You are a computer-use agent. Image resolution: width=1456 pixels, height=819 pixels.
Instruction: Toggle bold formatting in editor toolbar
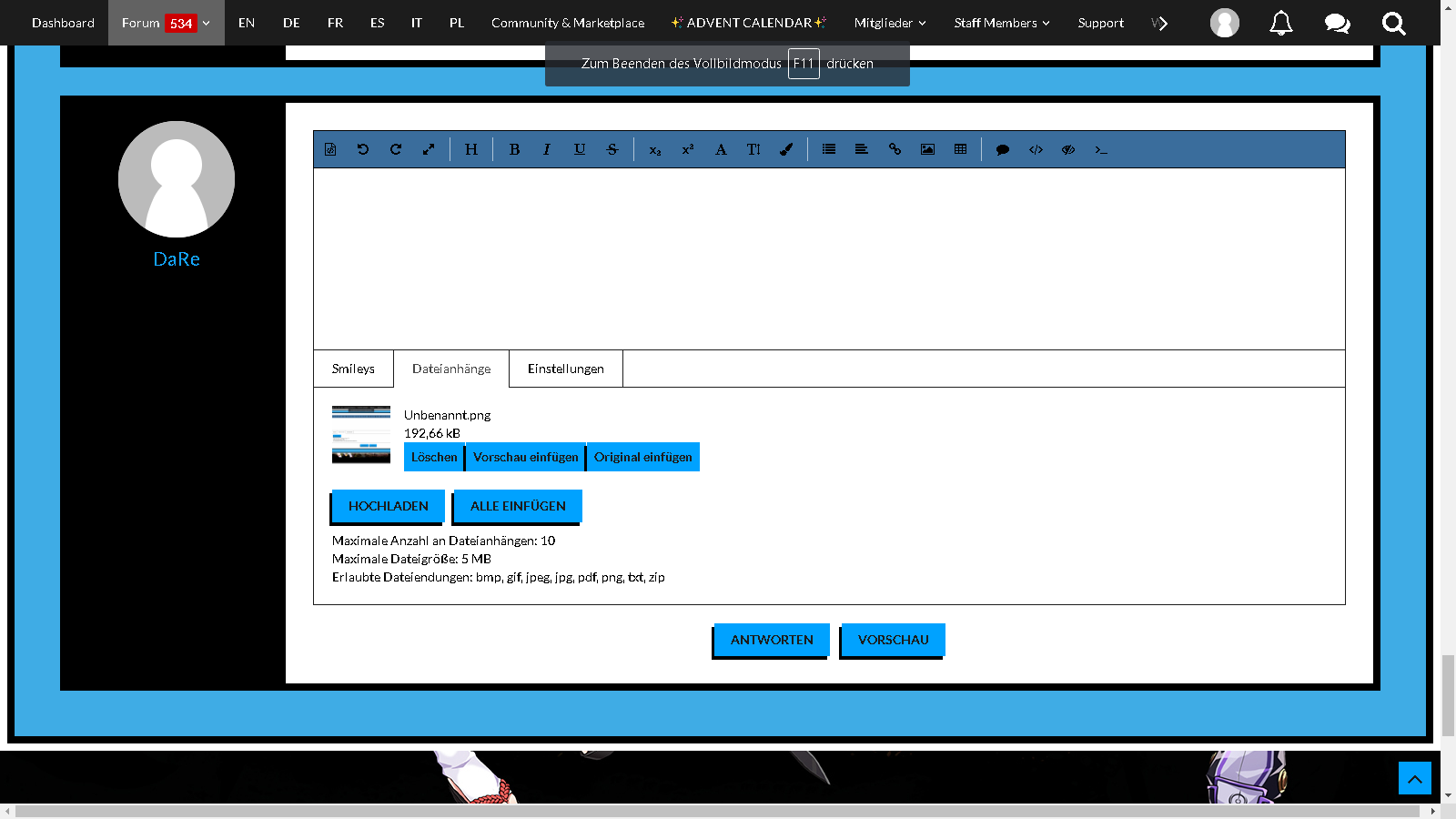[x=514, y=149]
